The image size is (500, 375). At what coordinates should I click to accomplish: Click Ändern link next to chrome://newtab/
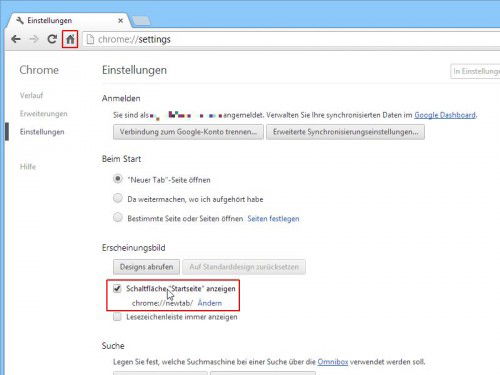(x=210, y=303)
